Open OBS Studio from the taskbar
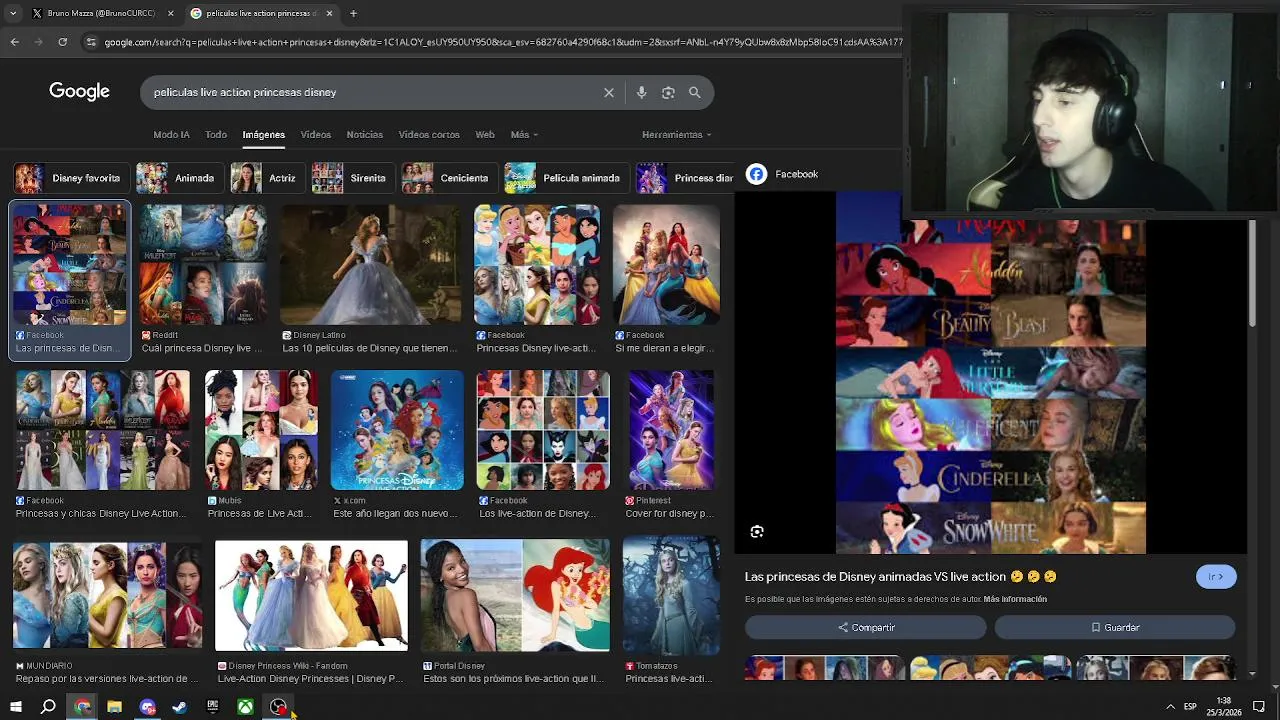1280x720 pixels. pyautogui.click(x=278, y=707)
